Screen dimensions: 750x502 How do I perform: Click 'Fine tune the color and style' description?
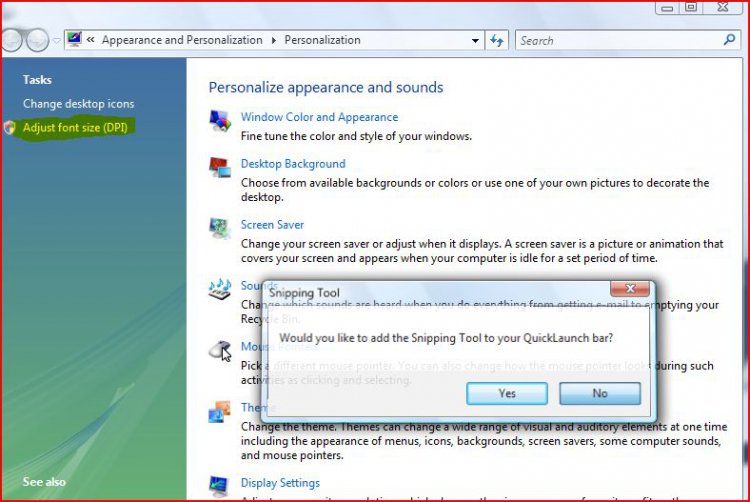click(x=356, y=136)
